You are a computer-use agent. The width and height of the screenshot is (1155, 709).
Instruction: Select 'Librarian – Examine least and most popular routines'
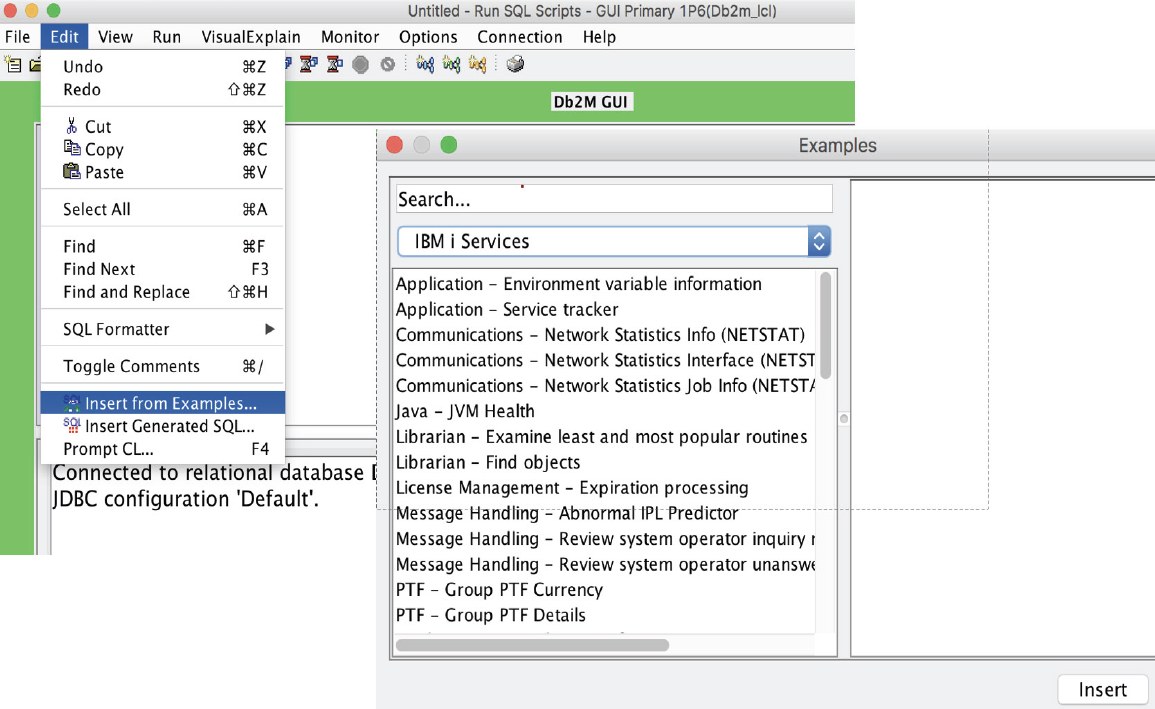[604, 437]
